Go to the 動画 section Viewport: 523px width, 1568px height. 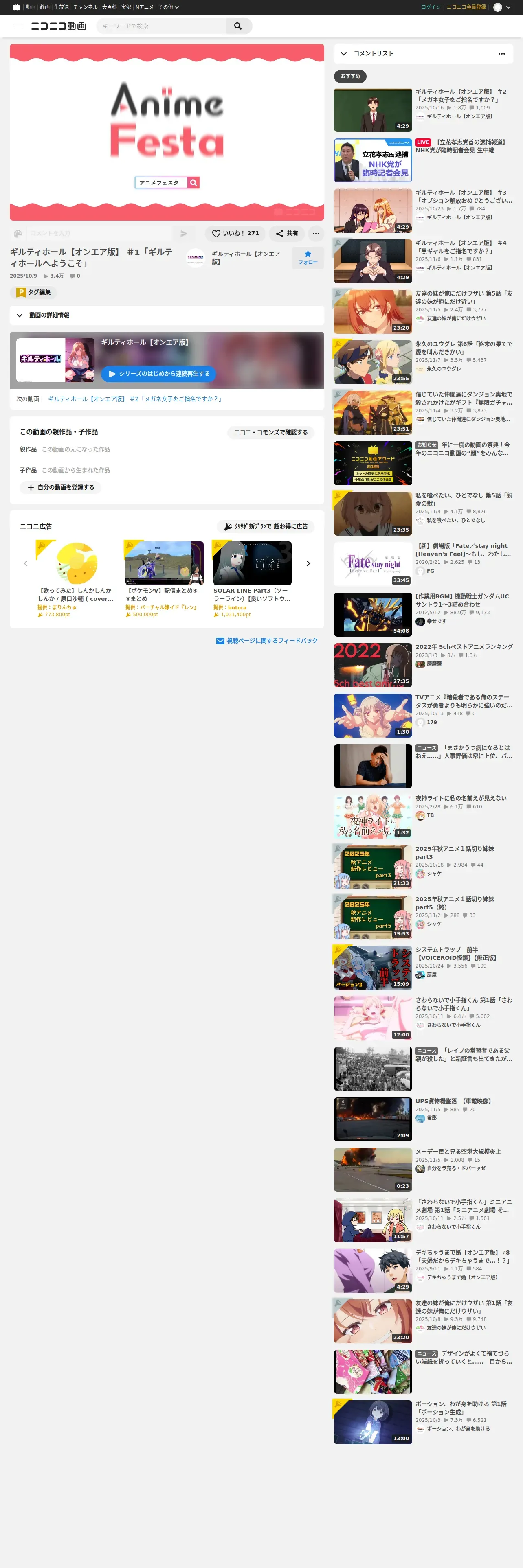pos(31,7)
